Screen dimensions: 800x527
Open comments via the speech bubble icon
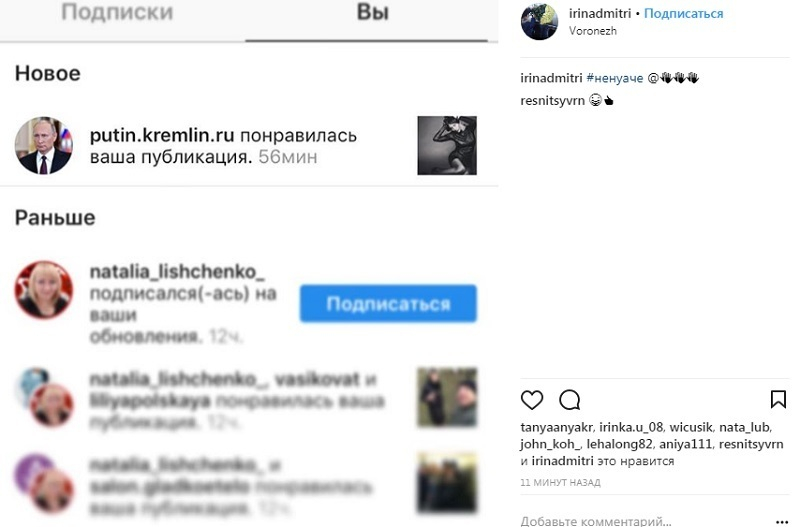click(569, 399)
